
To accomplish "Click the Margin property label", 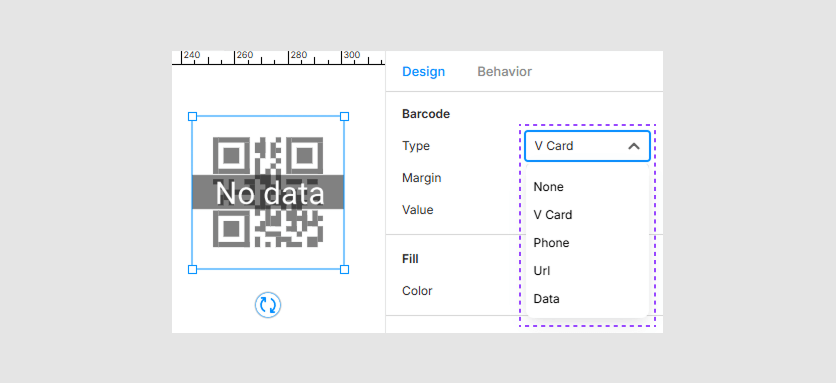I will click(x=422, y=178).
